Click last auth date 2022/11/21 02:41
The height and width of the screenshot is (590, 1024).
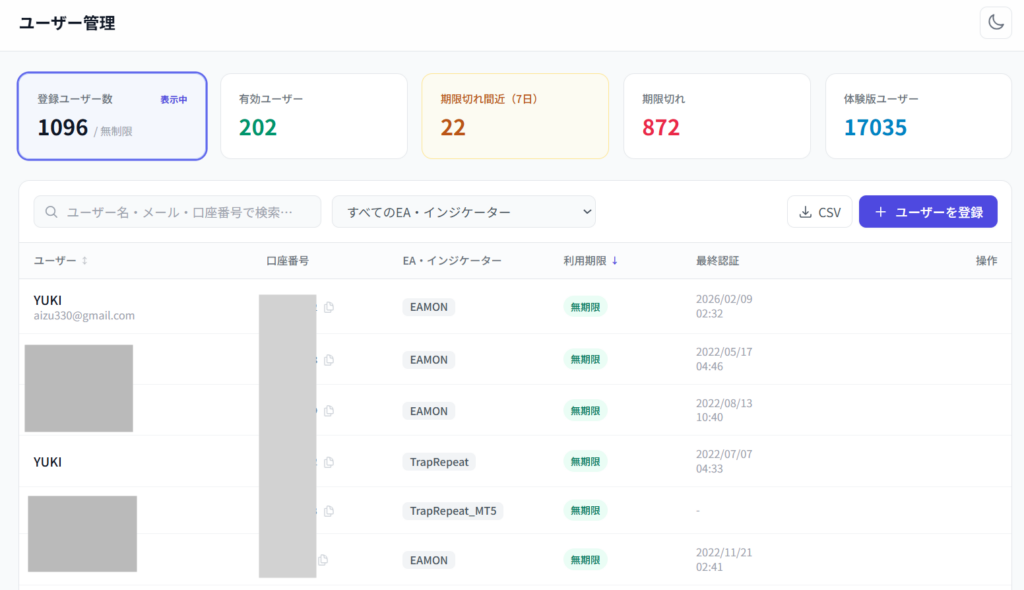coord(724,560)
